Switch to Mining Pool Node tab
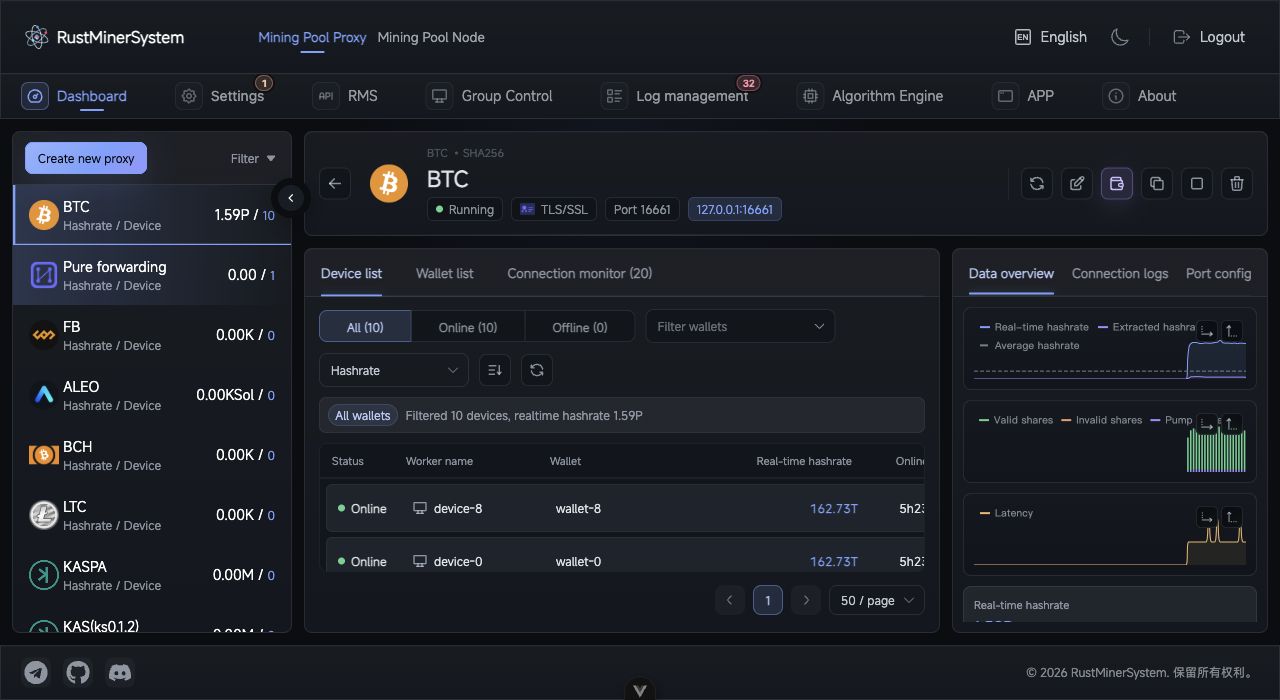 click(x=431, y=37)
